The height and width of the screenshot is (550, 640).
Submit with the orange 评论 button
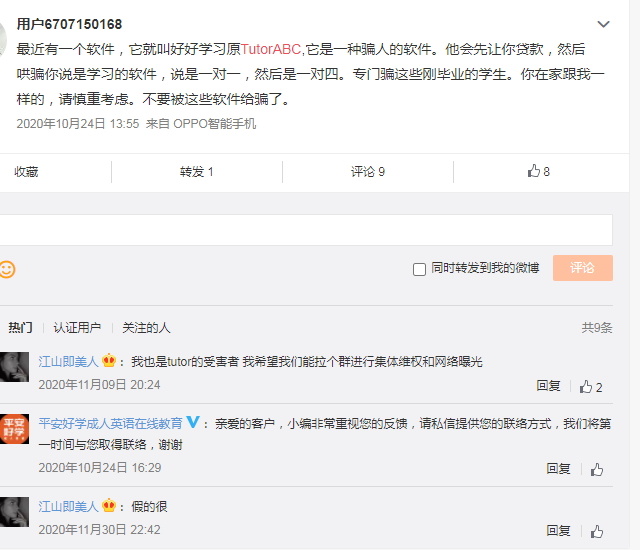click(583, 268)
